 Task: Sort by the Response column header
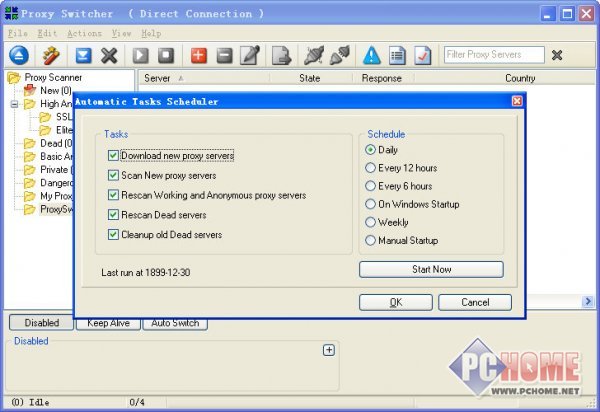(382, 78)
